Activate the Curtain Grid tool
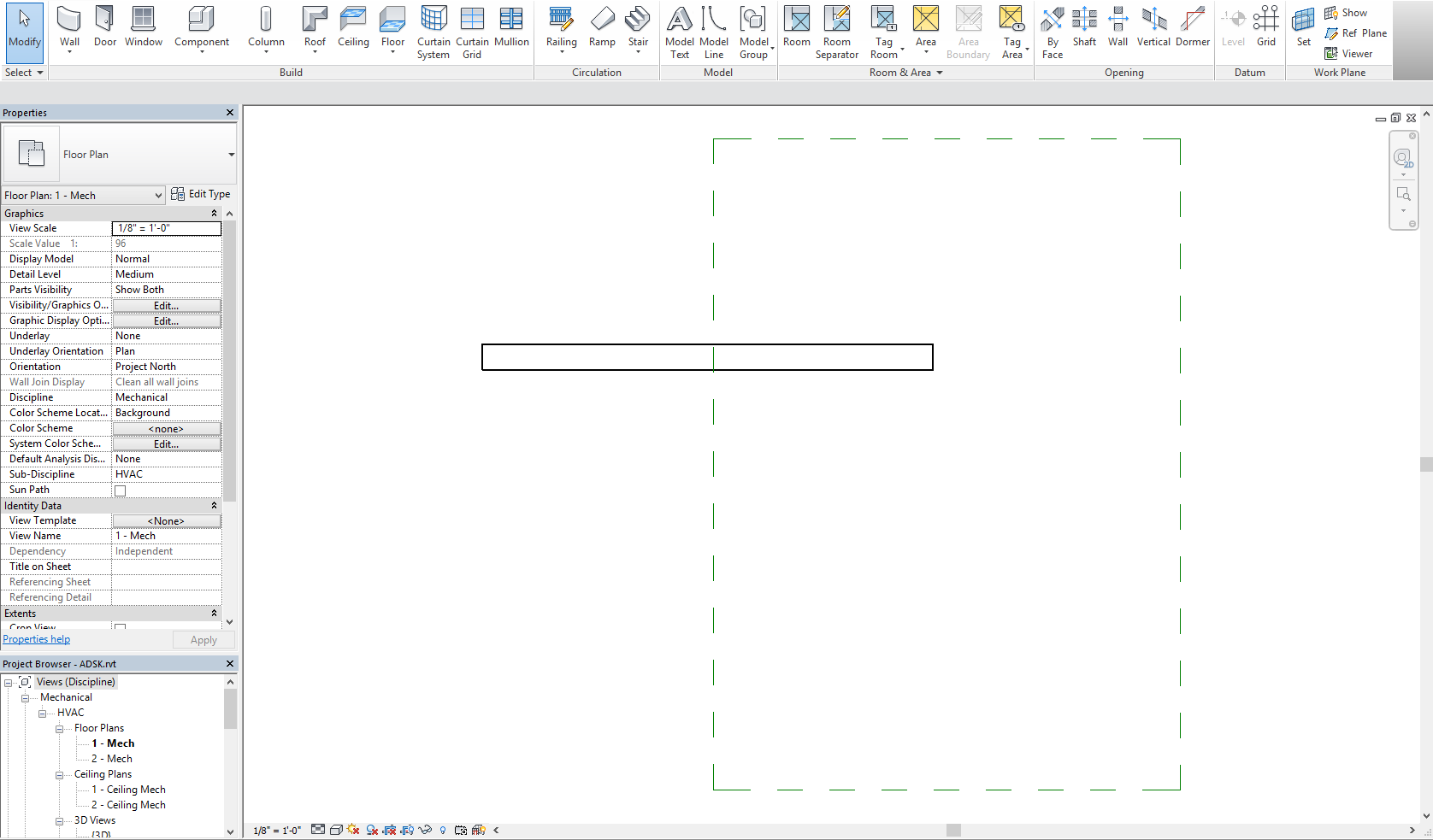1433x840 pixels. coord(472,32)
